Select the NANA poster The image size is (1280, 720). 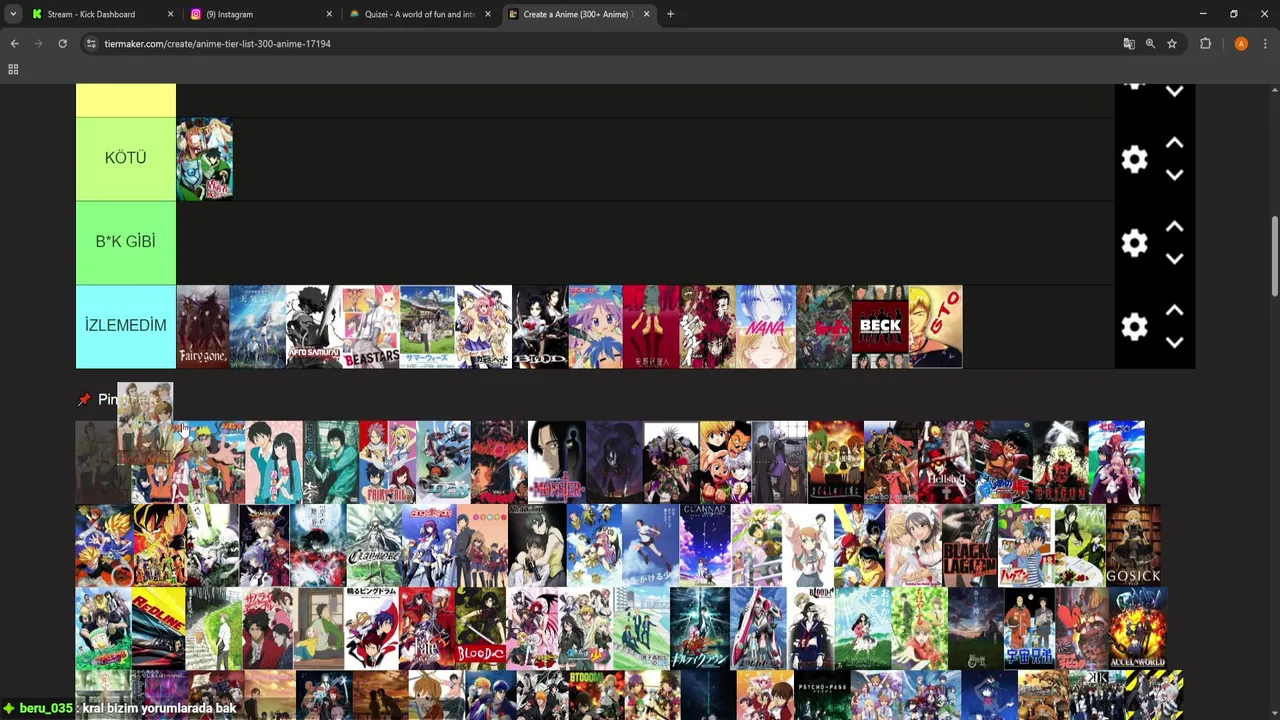[766, 327]
